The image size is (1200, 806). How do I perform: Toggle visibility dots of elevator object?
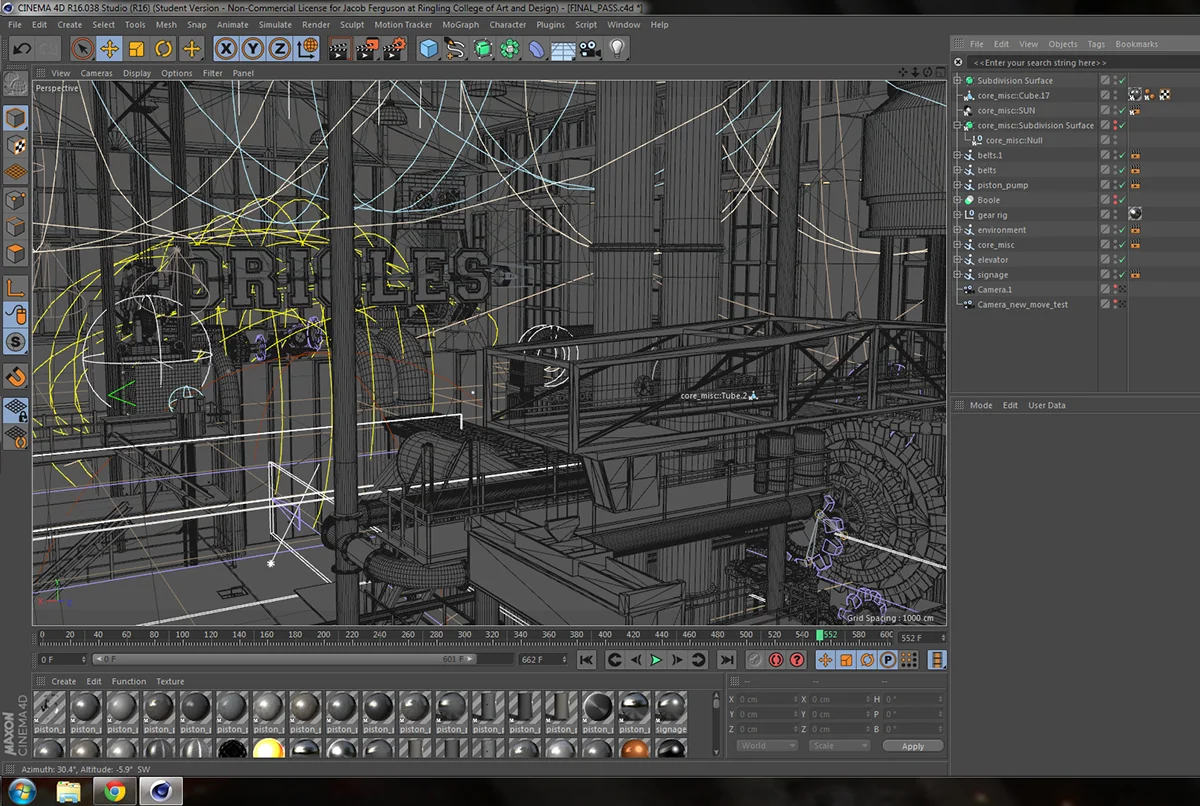coord(1115,260)
